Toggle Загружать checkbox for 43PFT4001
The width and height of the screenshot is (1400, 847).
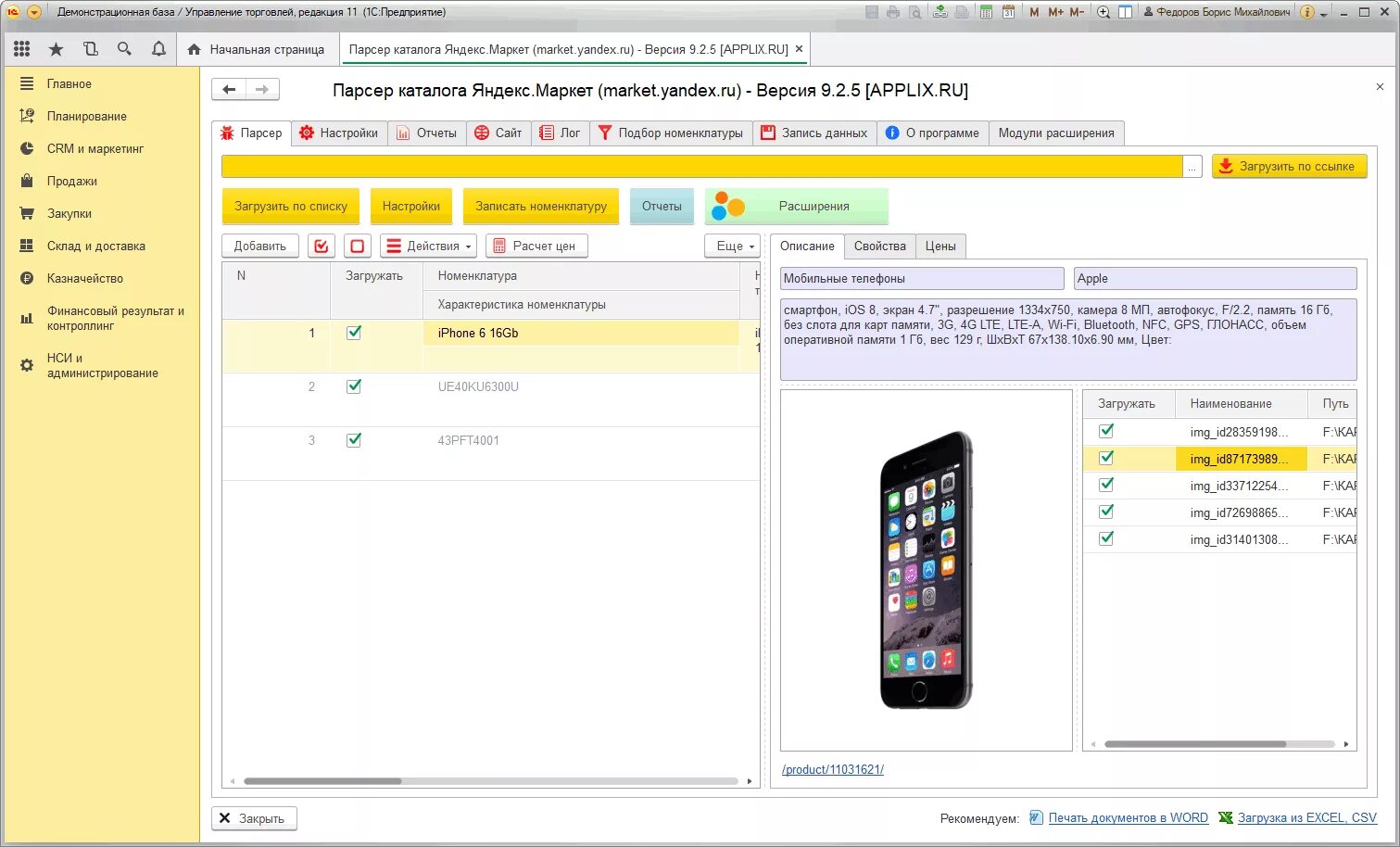pos(354,440)
